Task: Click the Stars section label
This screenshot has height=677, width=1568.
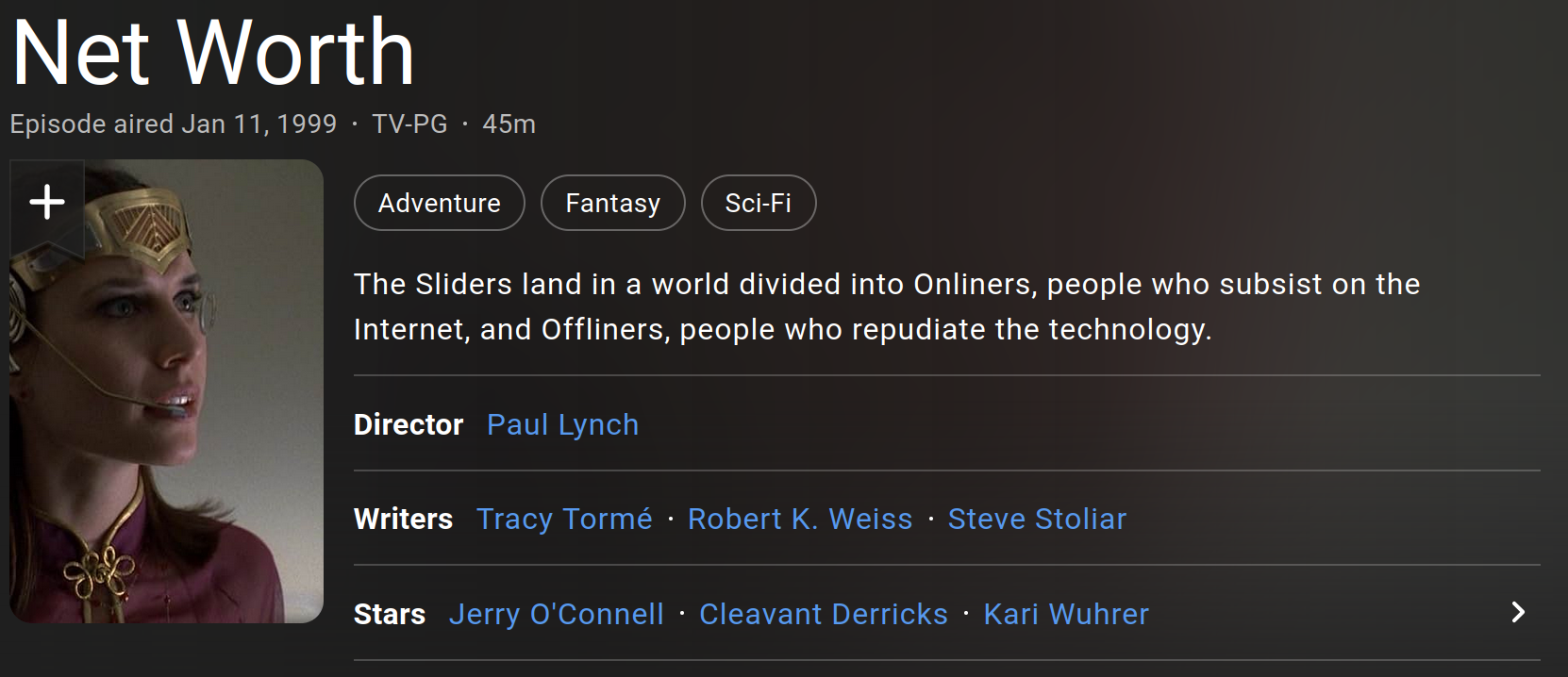Action: coord(389,614)
